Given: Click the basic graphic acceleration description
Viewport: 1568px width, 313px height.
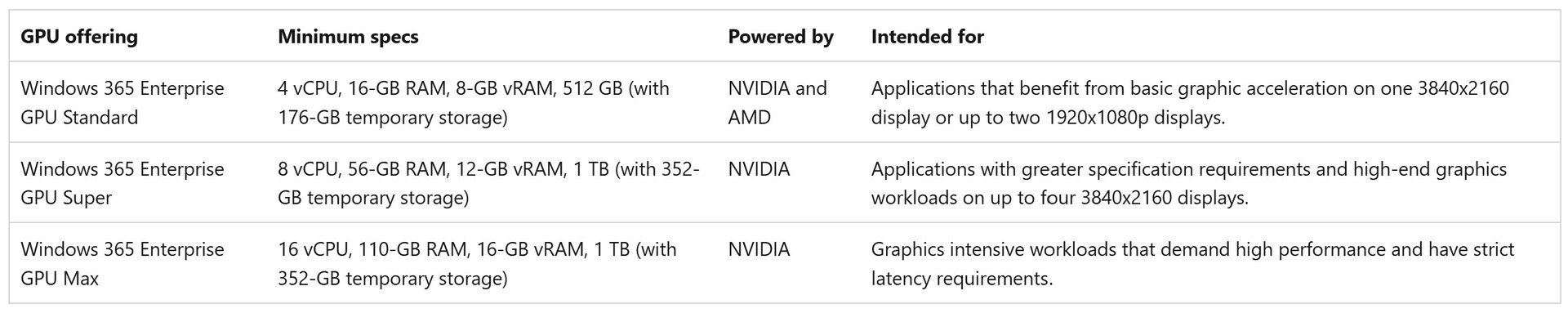Looking at the screenshot, I should pyautogui.click(x=1190, y=103).
